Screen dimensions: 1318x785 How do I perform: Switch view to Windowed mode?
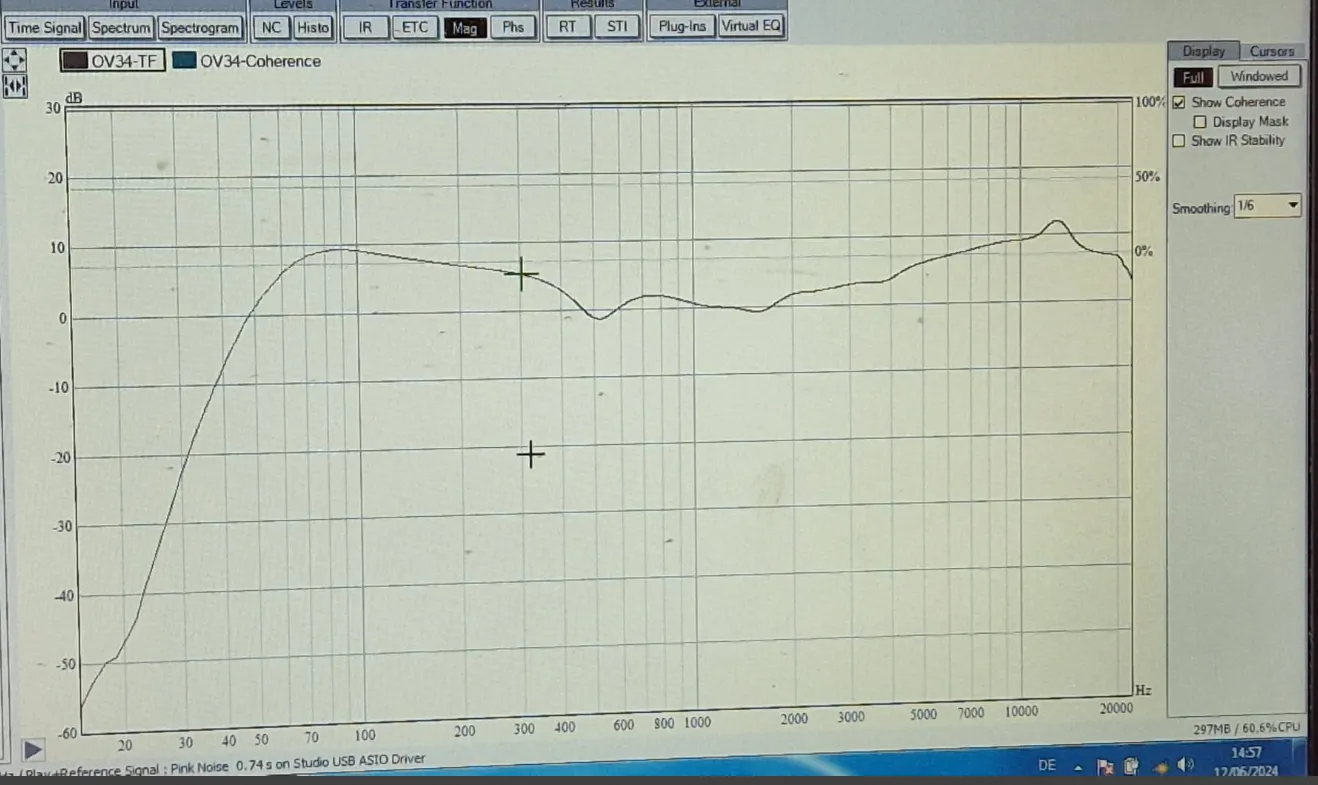[x=1259, y=76]
